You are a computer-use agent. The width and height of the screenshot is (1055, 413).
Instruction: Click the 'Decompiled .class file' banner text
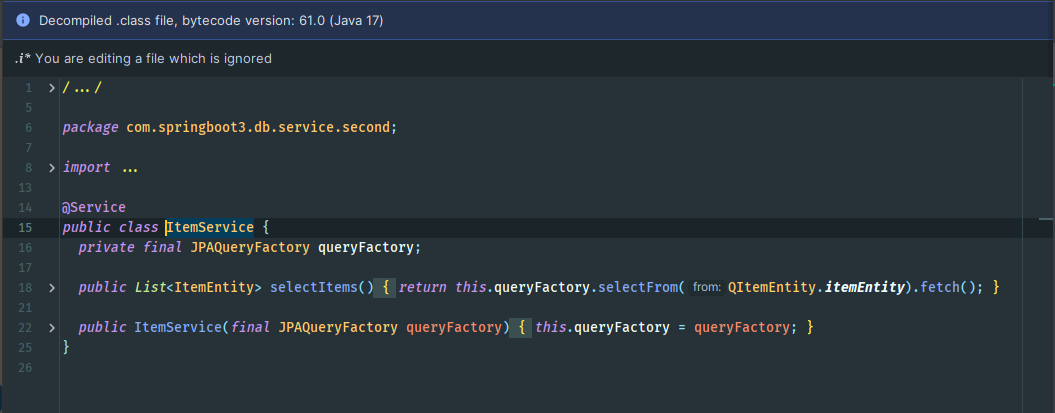click(211, 21)
